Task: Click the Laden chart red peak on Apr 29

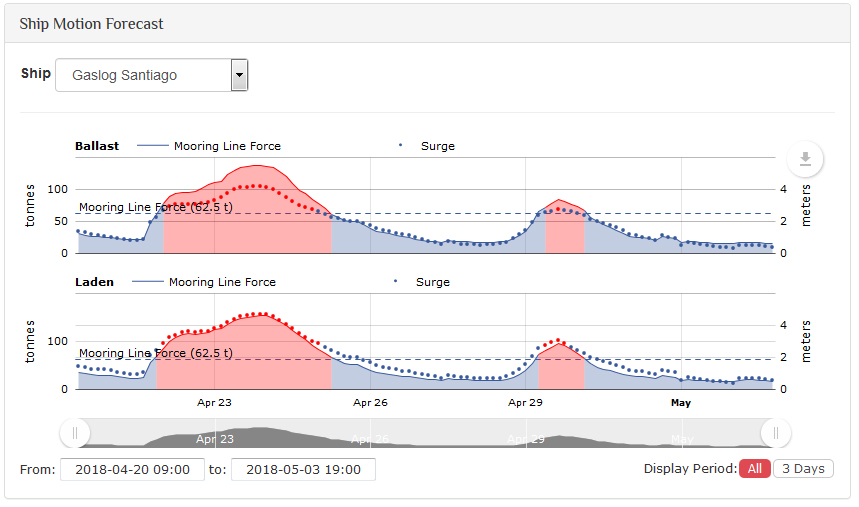Action: [x=559, y=366]
